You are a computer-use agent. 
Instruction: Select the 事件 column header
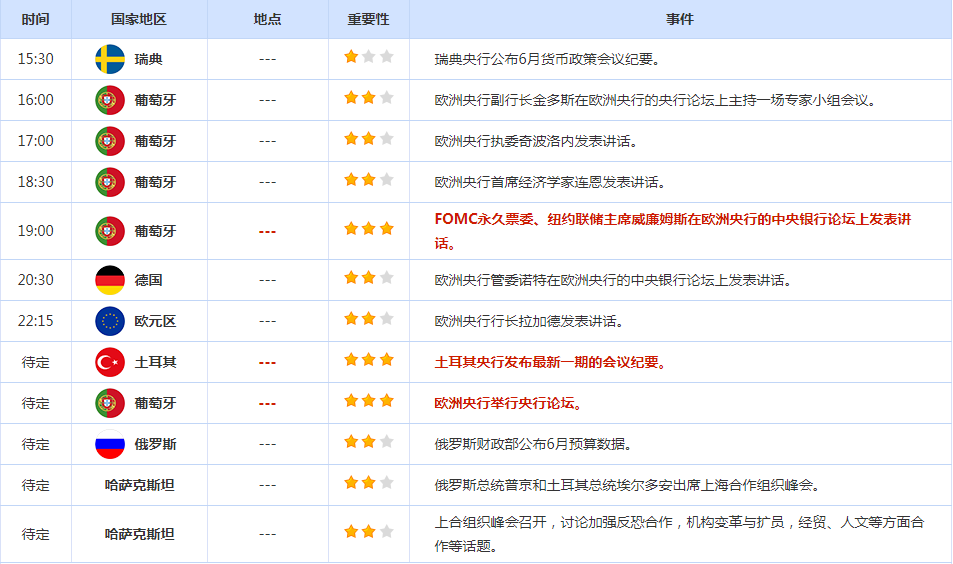tap(680, 19)
